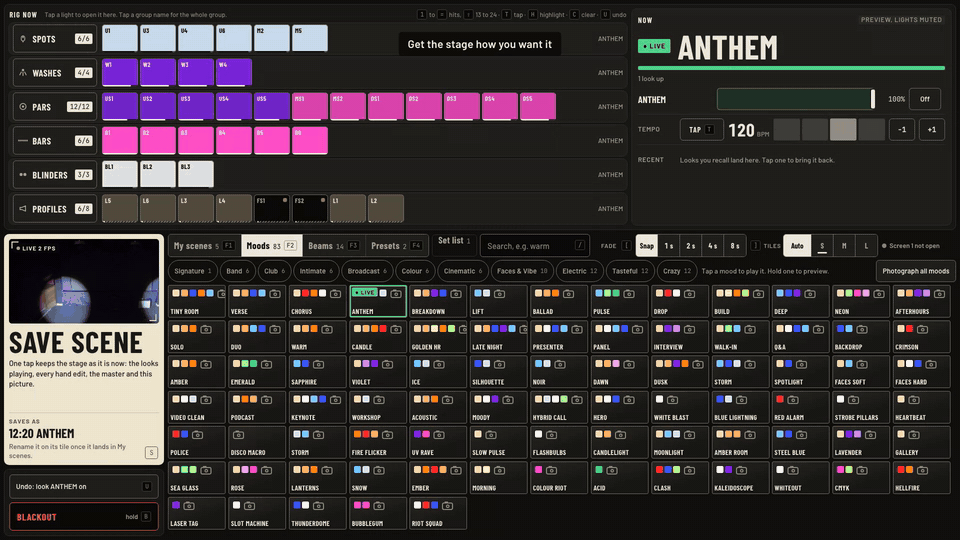Open the Presets tab
This screenshot has height=540, width=960.
(397, 246)
